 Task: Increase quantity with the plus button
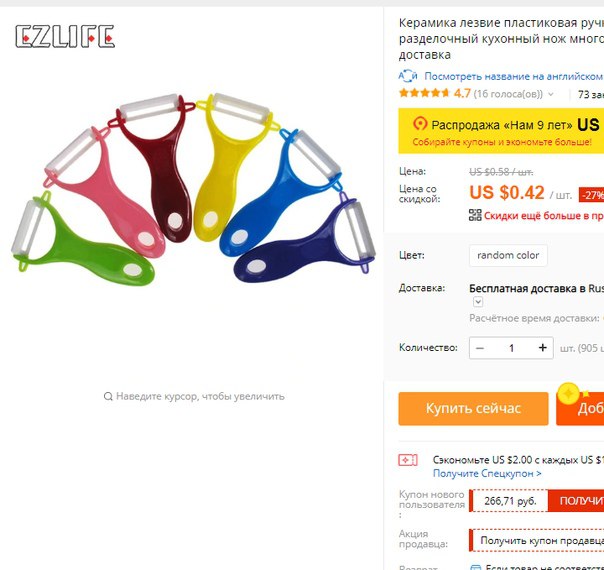pyautogui.click(x=542, y=348)
